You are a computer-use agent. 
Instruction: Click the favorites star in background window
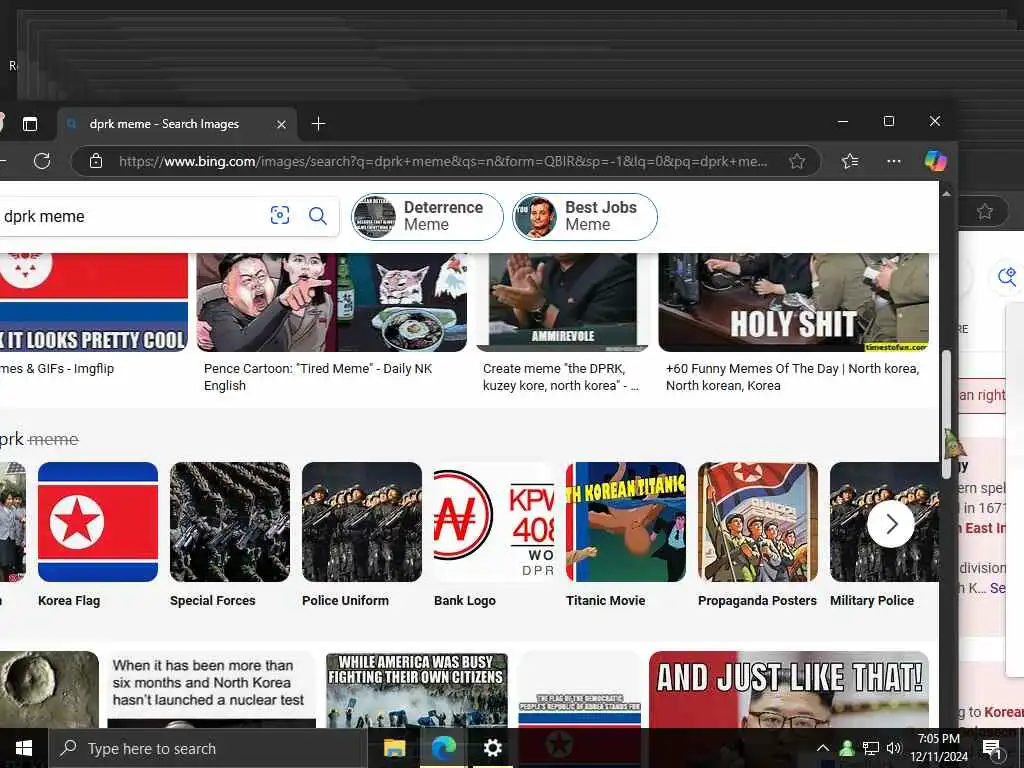click(x=985, y=211)
